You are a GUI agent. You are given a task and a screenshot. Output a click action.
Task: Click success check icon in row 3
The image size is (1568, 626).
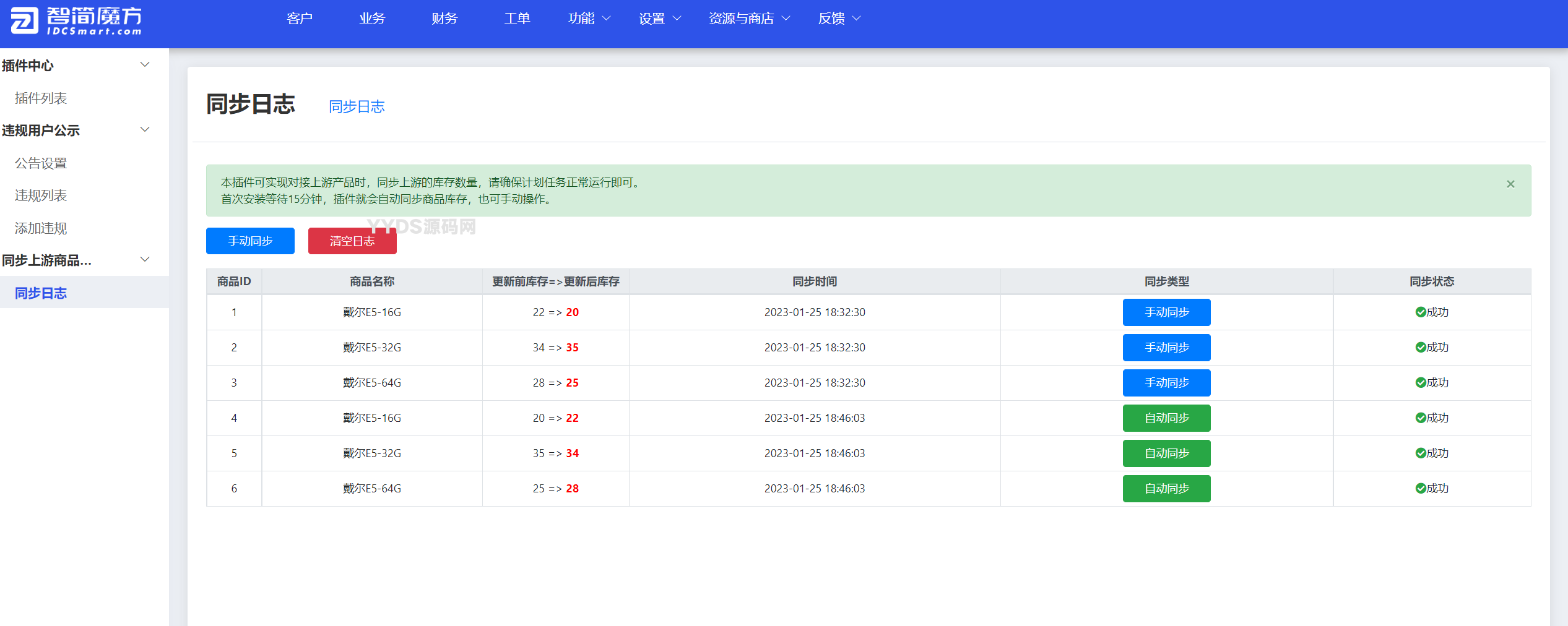[1421, 383]
